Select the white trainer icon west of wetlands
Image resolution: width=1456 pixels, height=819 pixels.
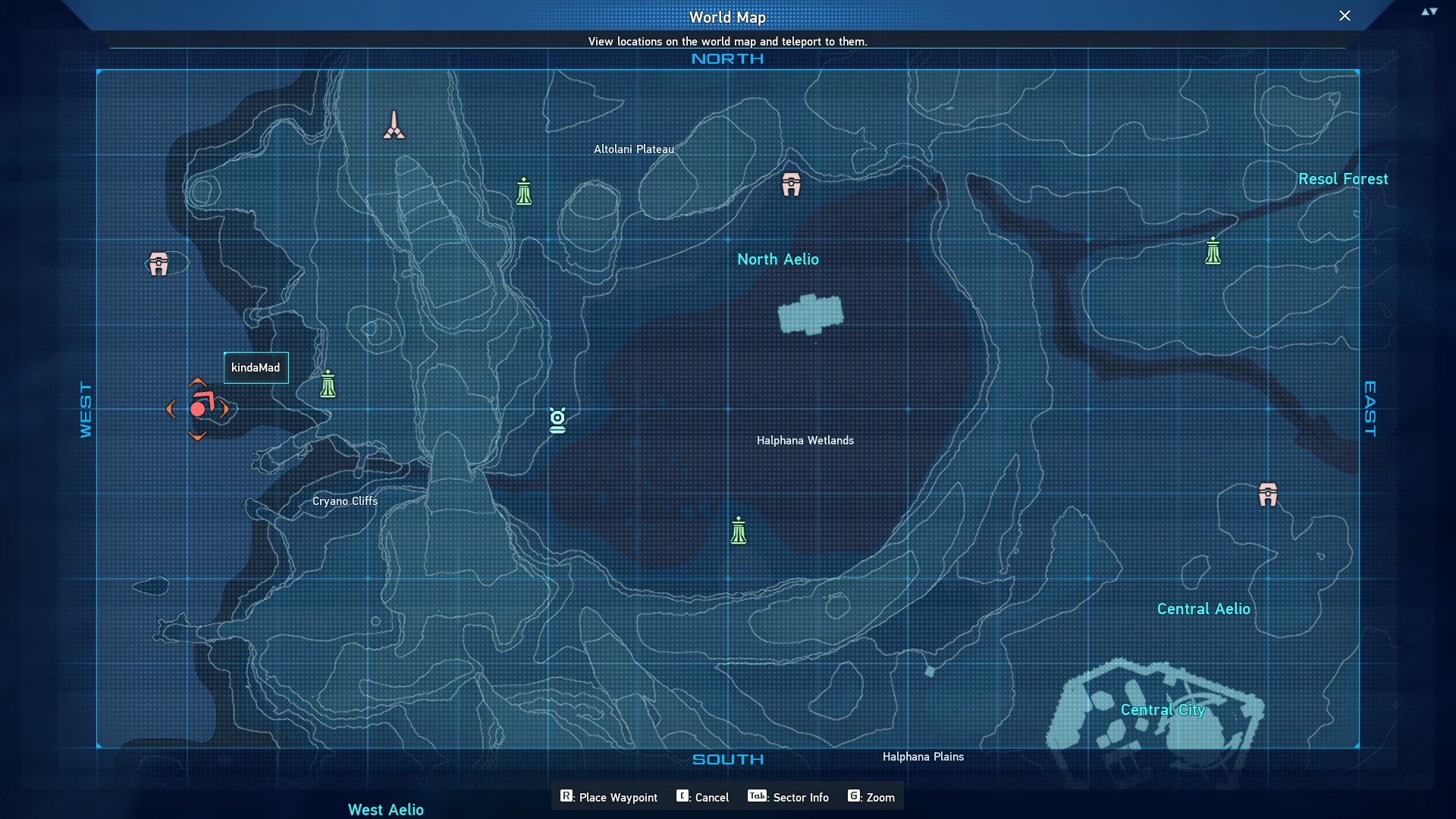point(557,420)
